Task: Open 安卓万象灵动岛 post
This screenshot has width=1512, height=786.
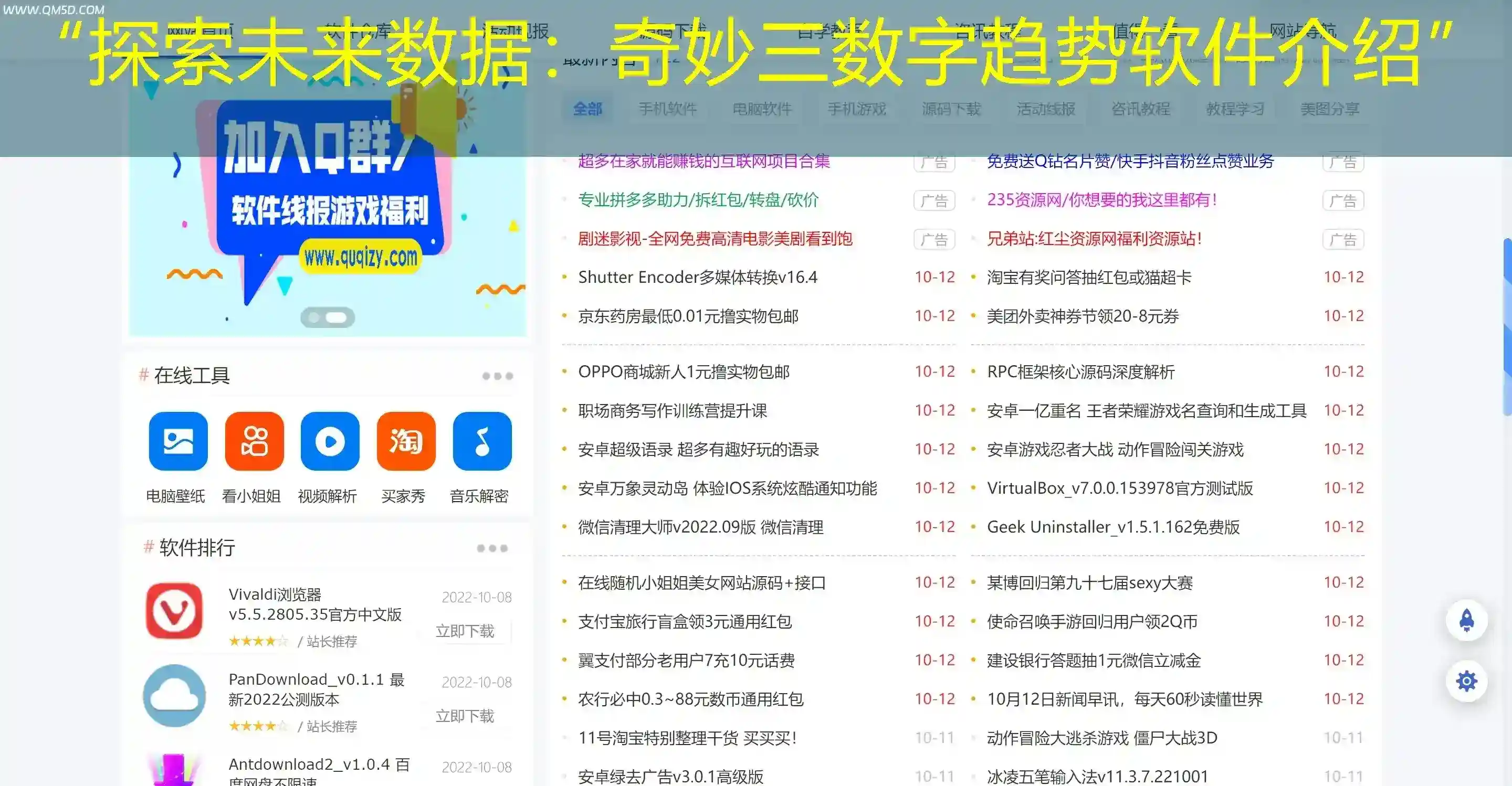Action: (x=727, y=488)
